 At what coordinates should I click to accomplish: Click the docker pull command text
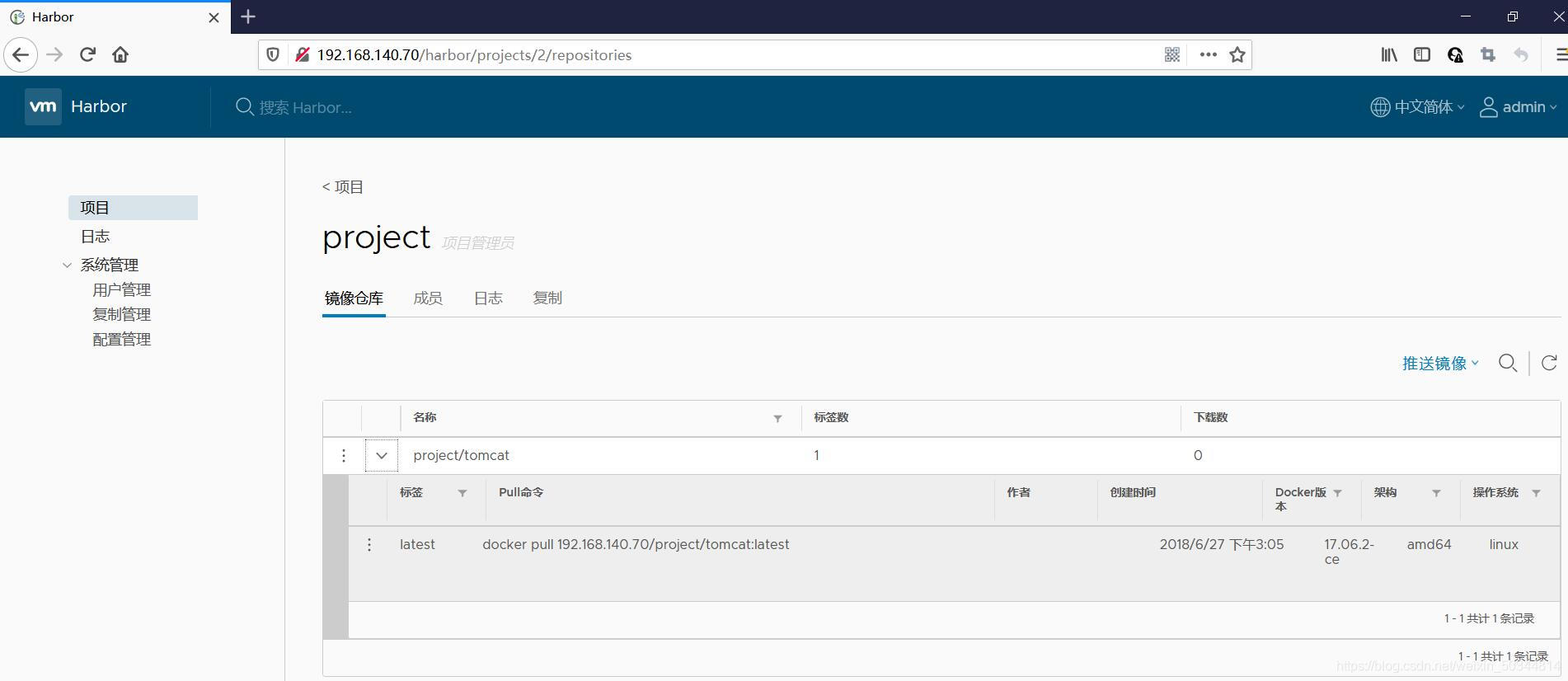tap(636, 544)
